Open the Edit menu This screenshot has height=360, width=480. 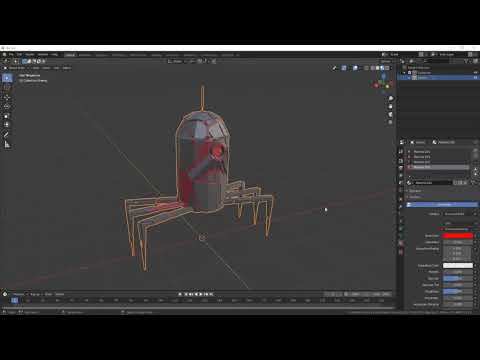tap(19, 55)
